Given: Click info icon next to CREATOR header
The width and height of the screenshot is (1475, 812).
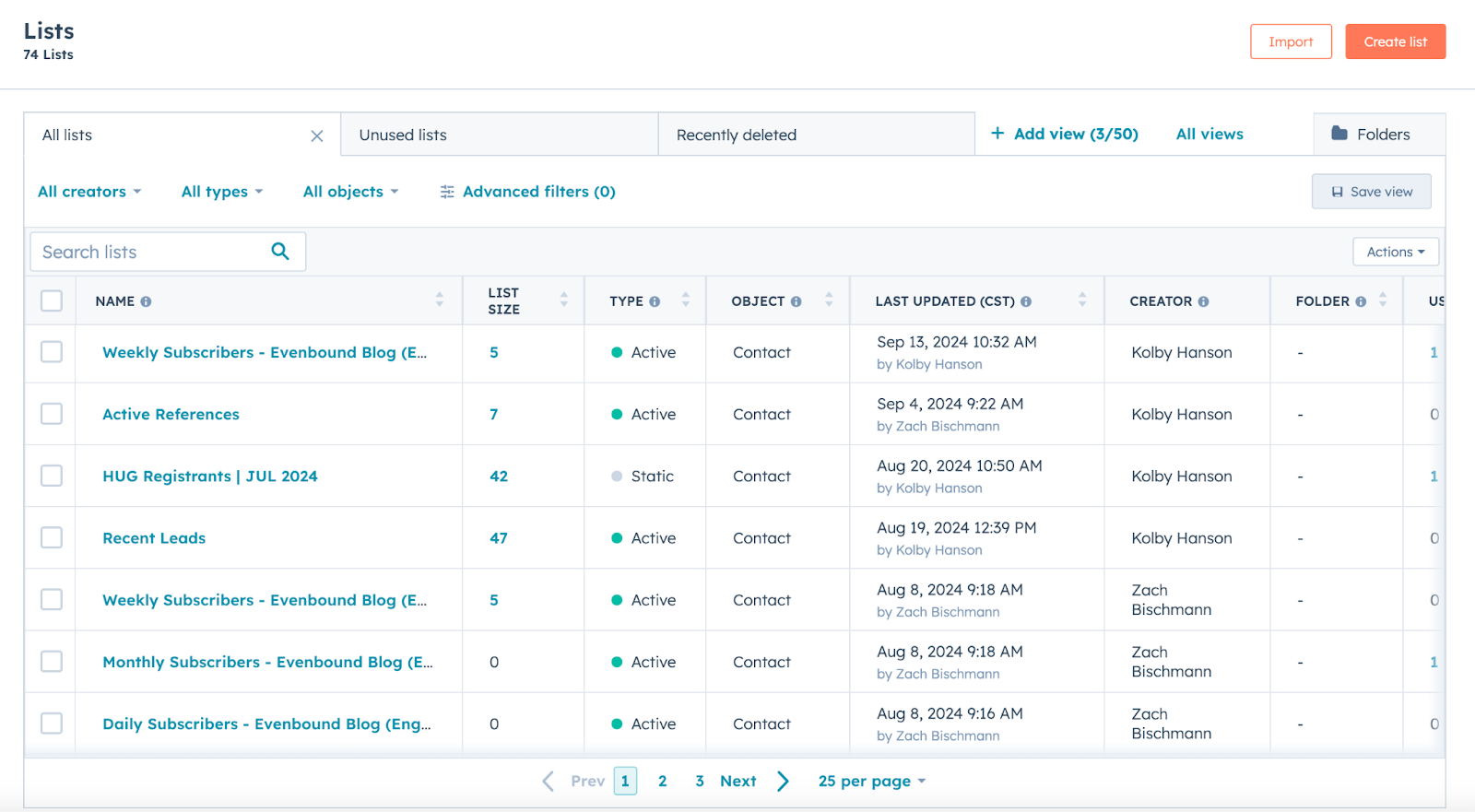Looking at the screenshot, I should tap(1204, 301).
